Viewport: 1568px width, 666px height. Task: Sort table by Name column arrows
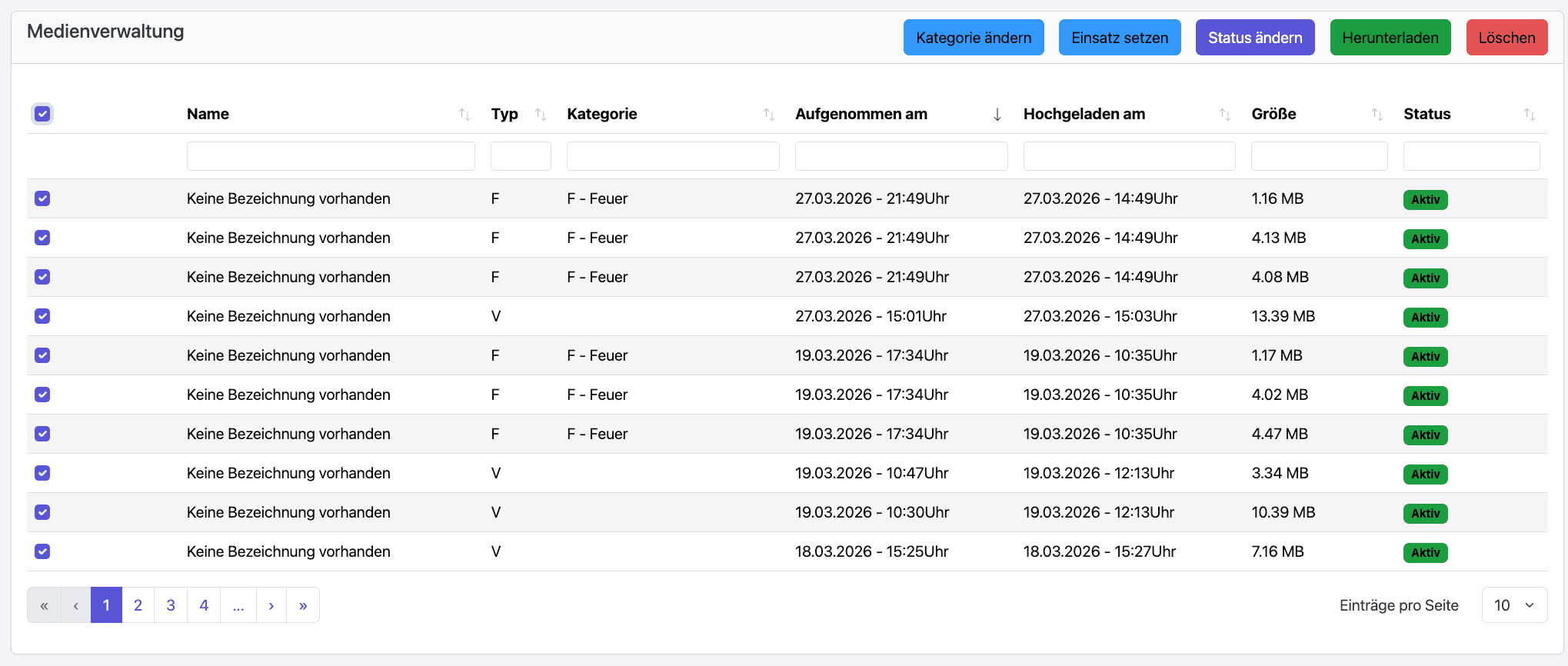pyautogui.click(x=464, y=115)
